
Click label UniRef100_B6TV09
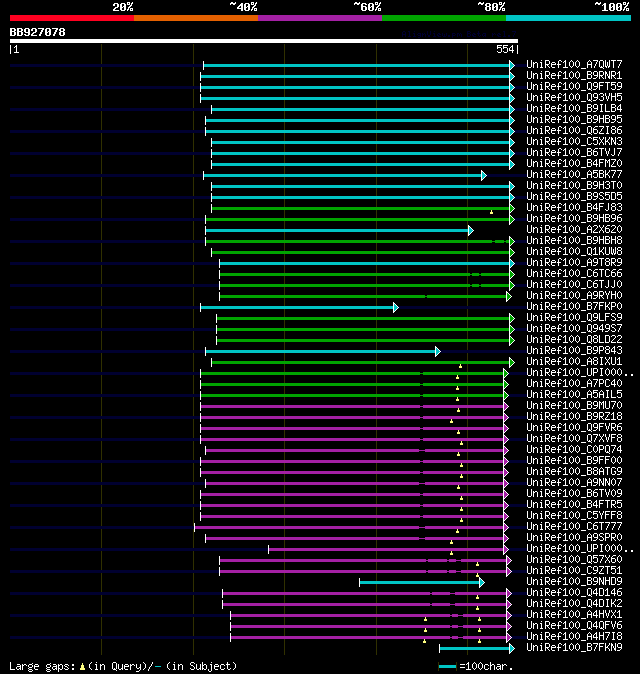click(574, 493)
